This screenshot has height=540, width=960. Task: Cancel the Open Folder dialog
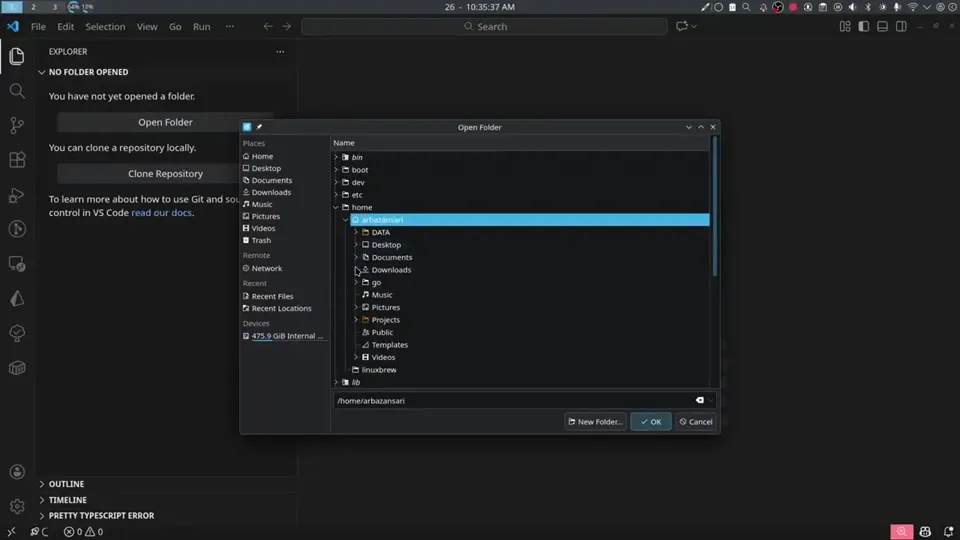point(696,421)
